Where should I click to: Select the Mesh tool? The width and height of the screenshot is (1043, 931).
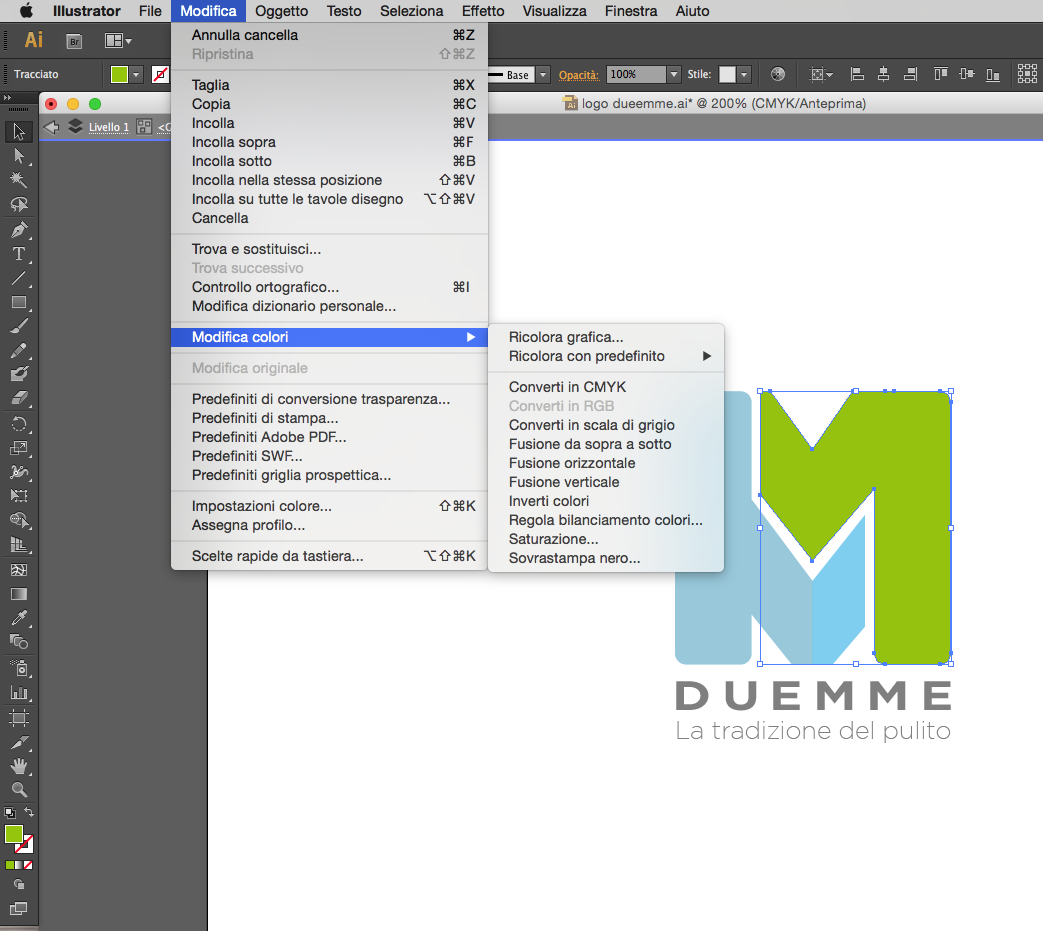tap(19, 570)
